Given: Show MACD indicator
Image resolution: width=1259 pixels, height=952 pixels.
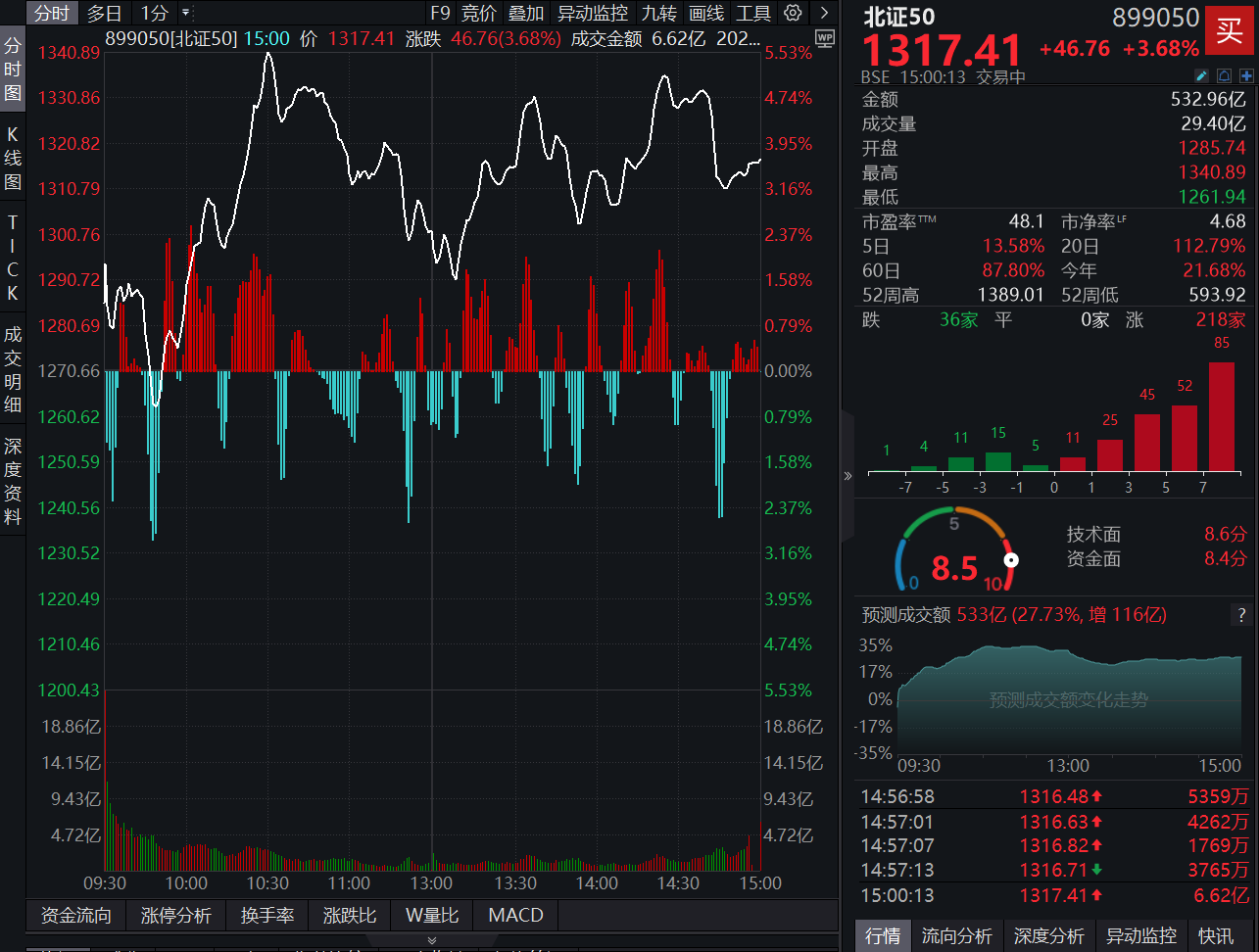Looking at the screenshot, I should (515, 915).
